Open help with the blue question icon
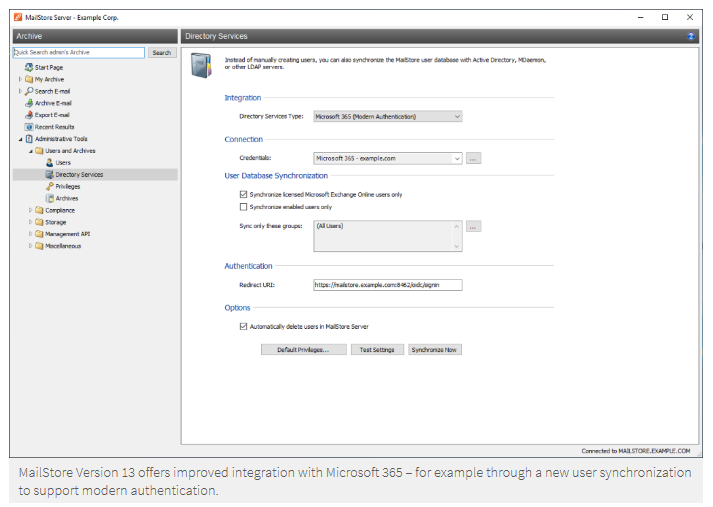The width and height of the screenshot is (713, 507). pos(691,36)
